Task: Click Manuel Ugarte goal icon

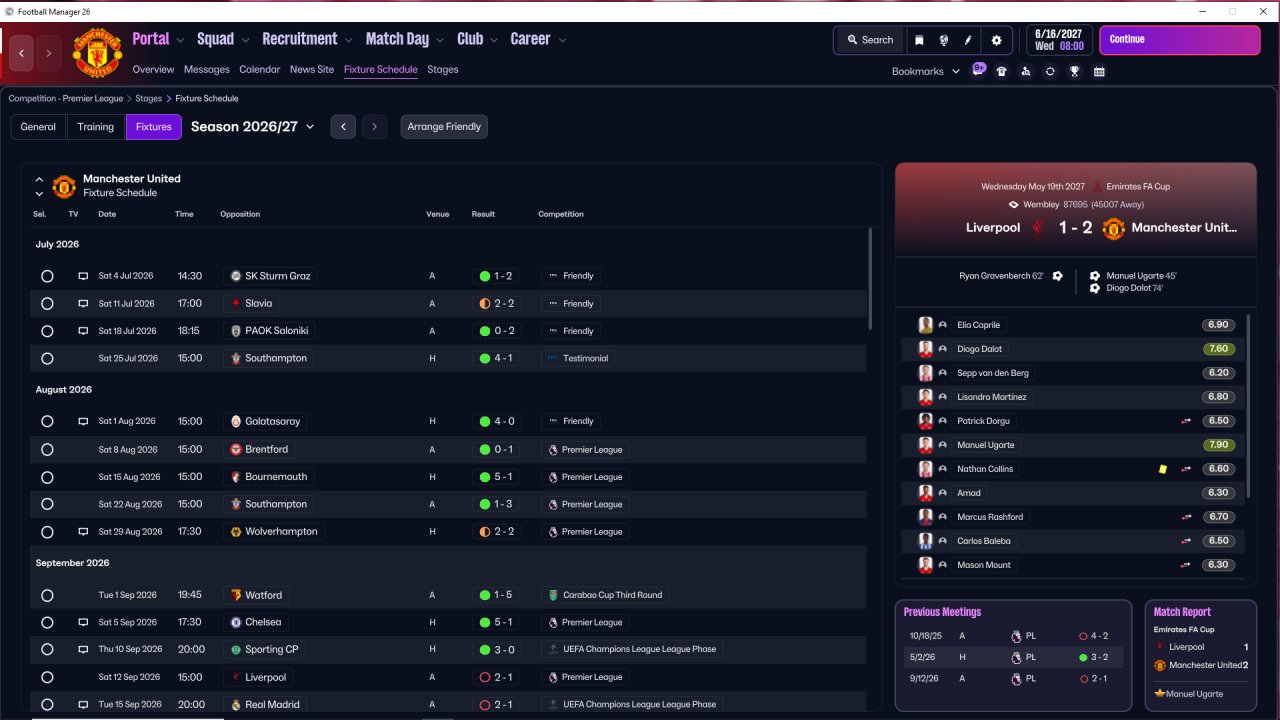Action: [x=1095, y=276]
